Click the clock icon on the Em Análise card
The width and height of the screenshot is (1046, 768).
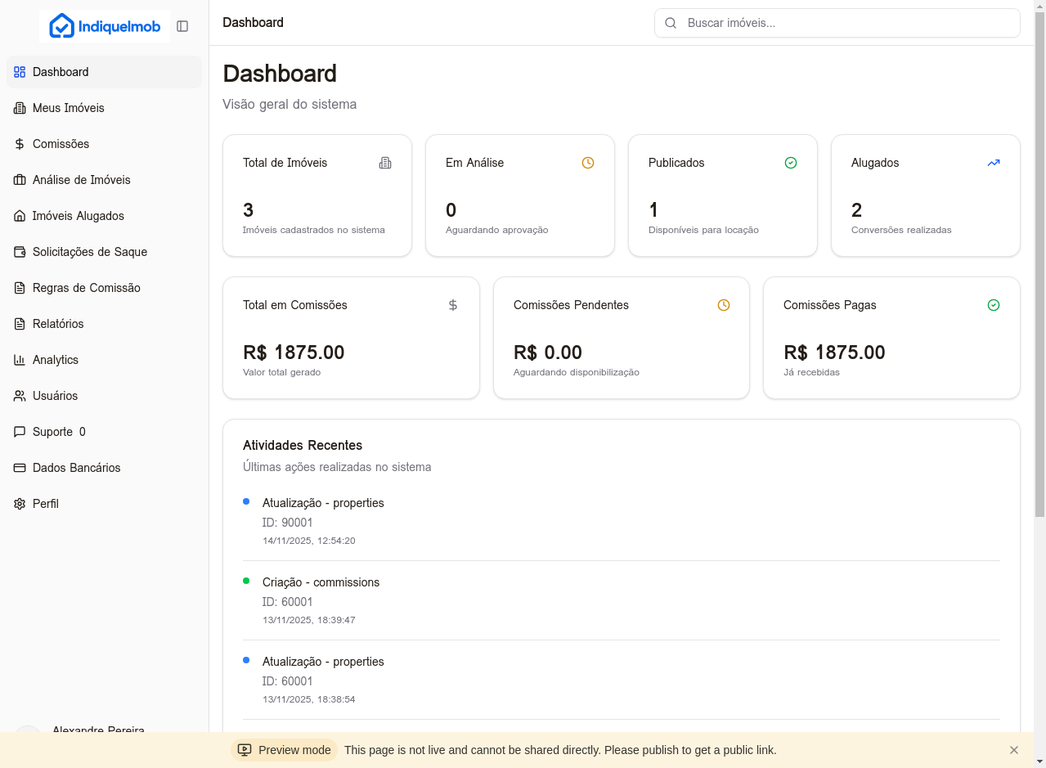click(x=588, y=162)
